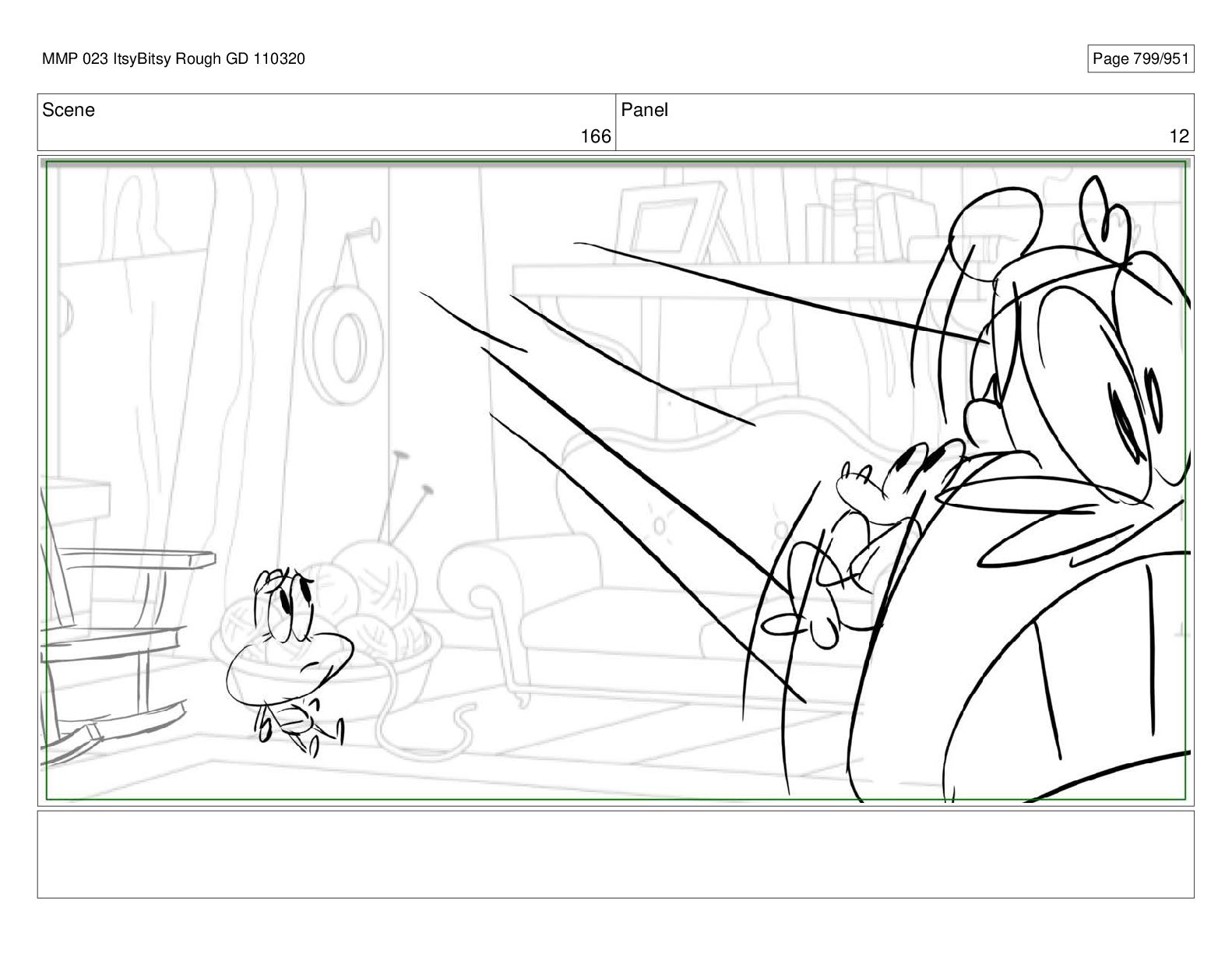Screen dimensions: 1232x954
Task: Select the 'Page 799/951' page indicator
Action: pyautogui.click(x=1141, y=59)
